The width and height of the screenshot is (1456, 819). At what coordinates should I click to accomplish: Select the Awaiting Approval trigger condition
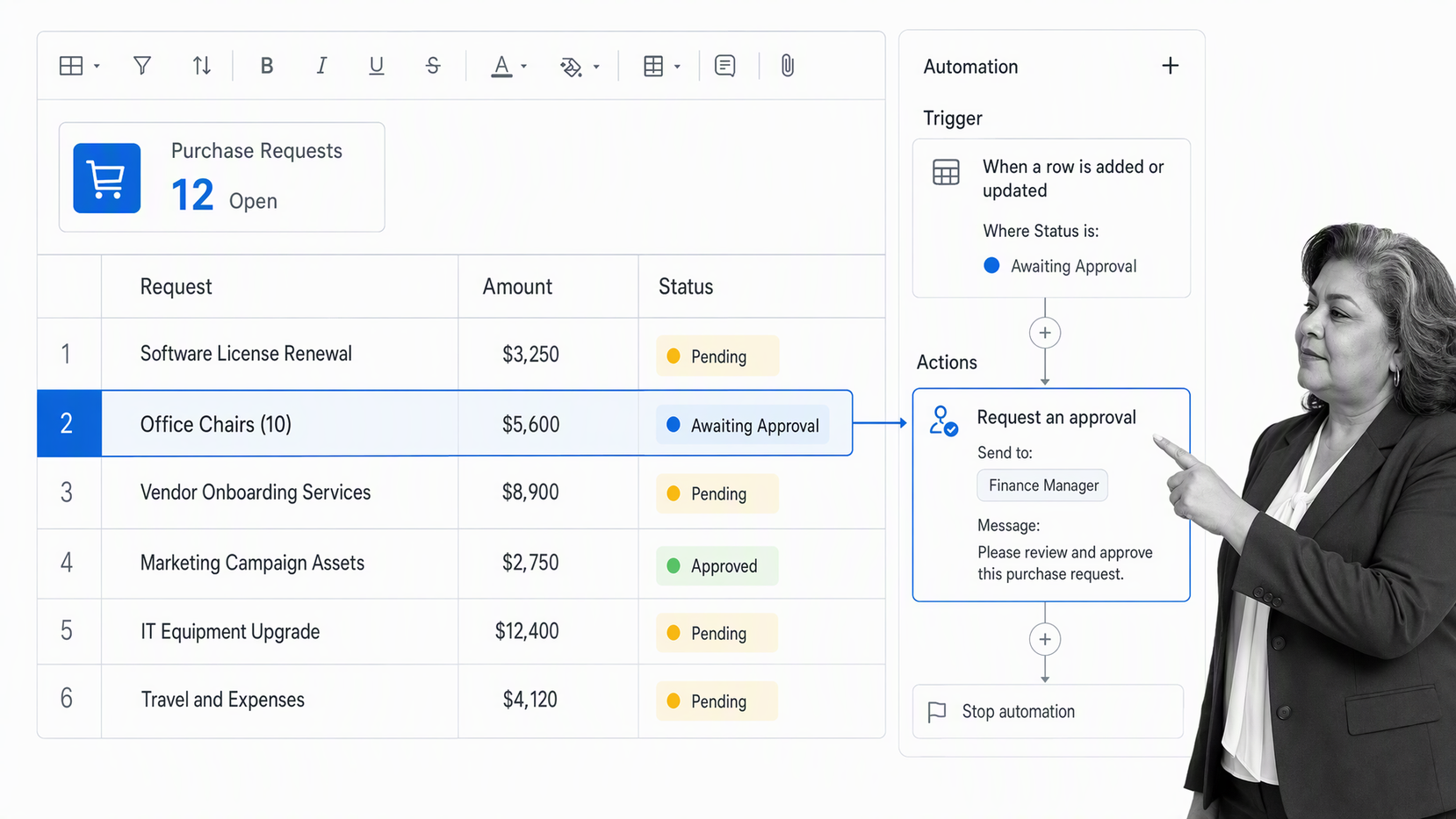pyautogui.click(x=1061, y=266)
